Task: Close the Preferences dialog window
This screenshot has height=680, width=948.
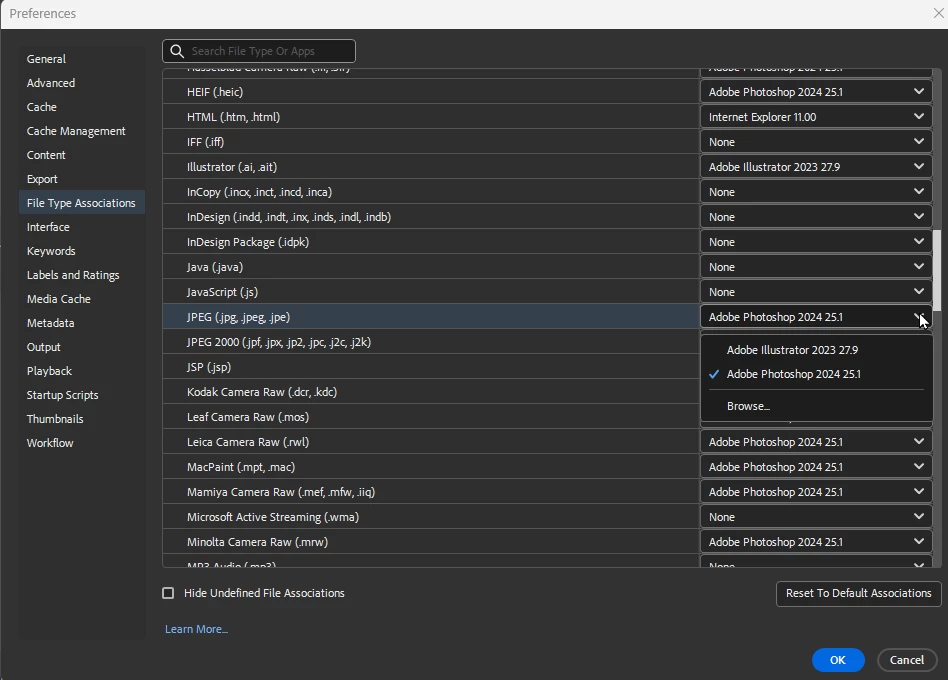Action: point(938,13)
